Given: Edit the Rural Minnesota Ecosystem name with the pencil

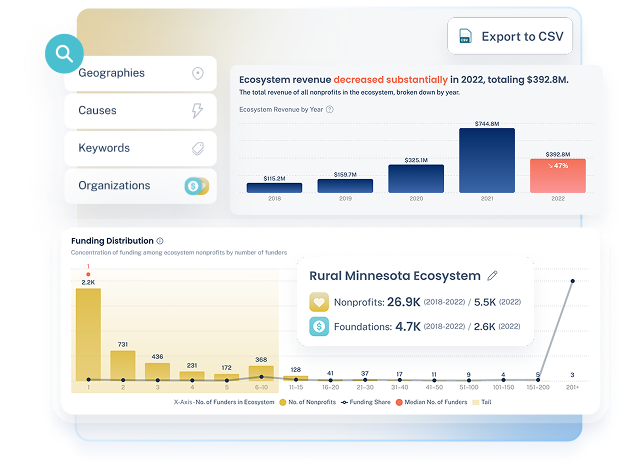Looking at the screenshot, I should click(491, 275).
